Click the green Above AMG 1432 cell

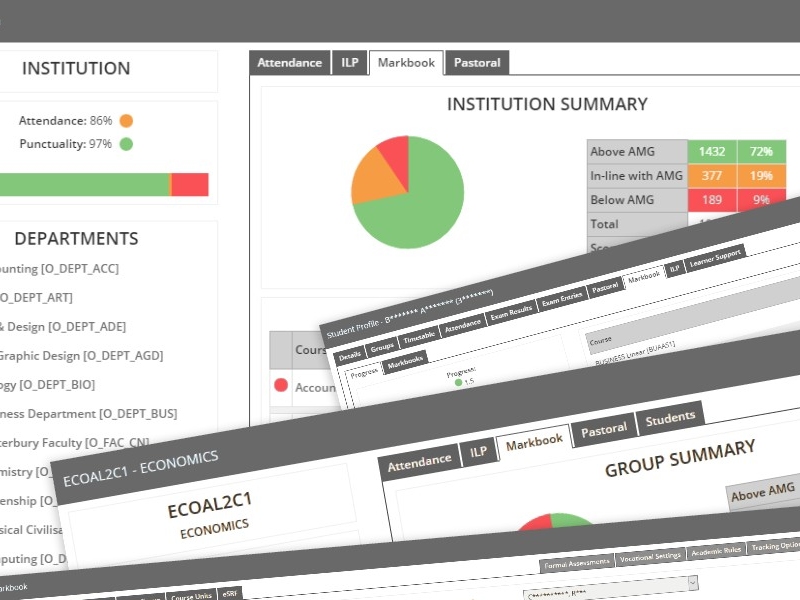tap(712, 152)
